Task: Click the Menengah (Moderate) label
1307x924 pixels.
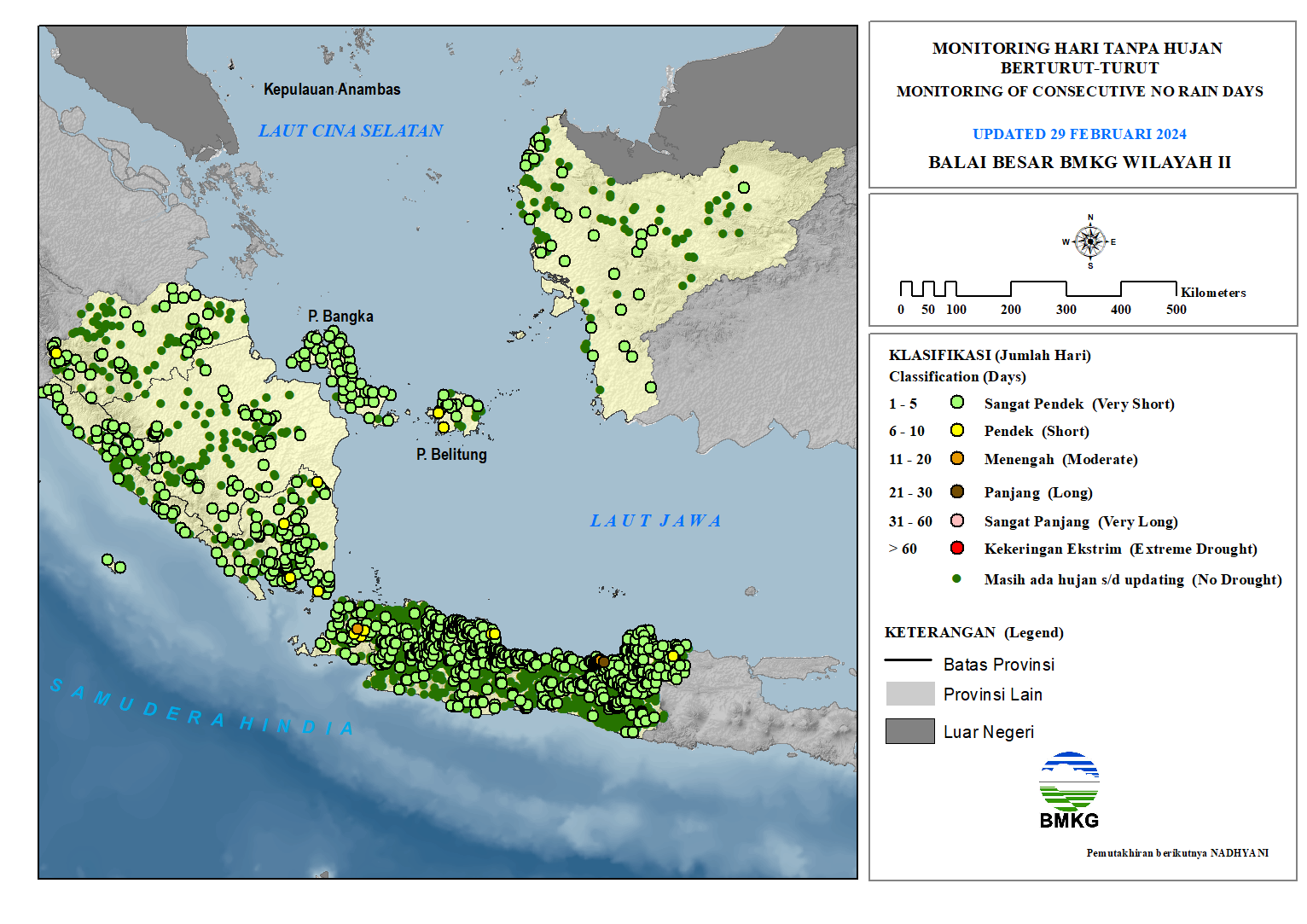Action: pos(1061,459)
